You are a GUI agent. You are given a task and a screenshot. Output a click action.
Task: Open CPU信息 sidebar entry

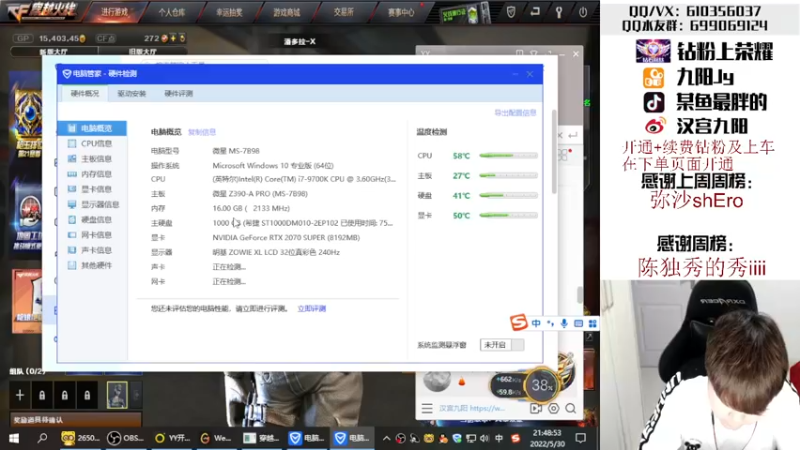[x=91, y=143]
